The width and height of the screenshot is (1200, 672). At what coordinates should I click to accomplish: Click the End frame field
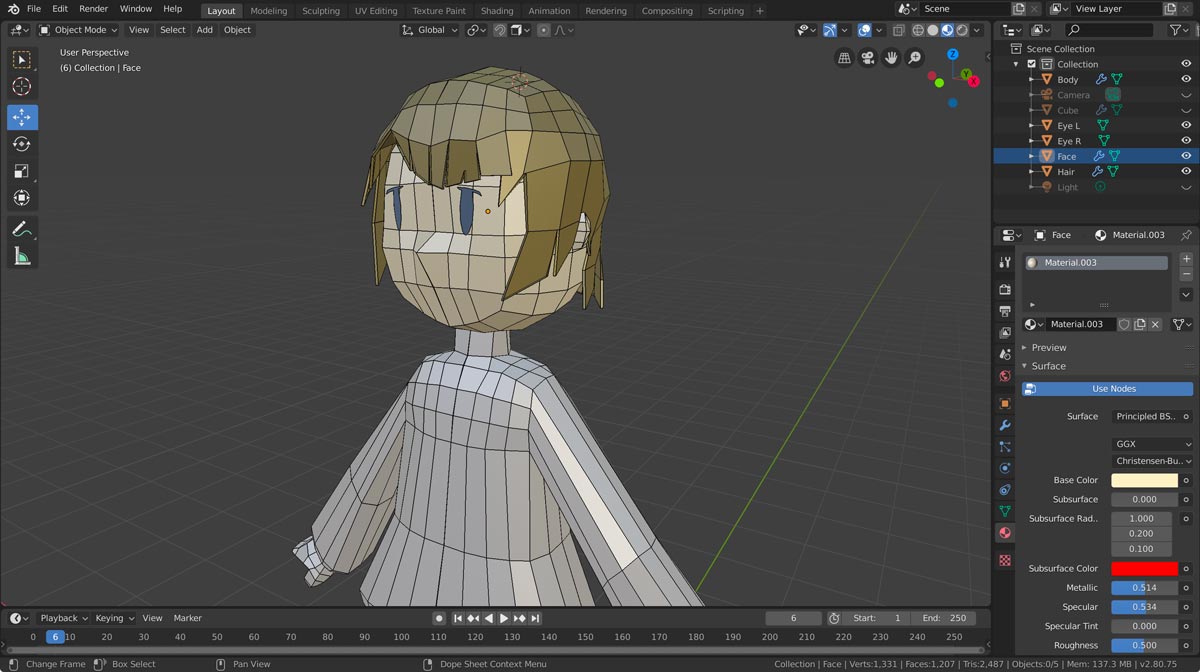coord(943,618)
